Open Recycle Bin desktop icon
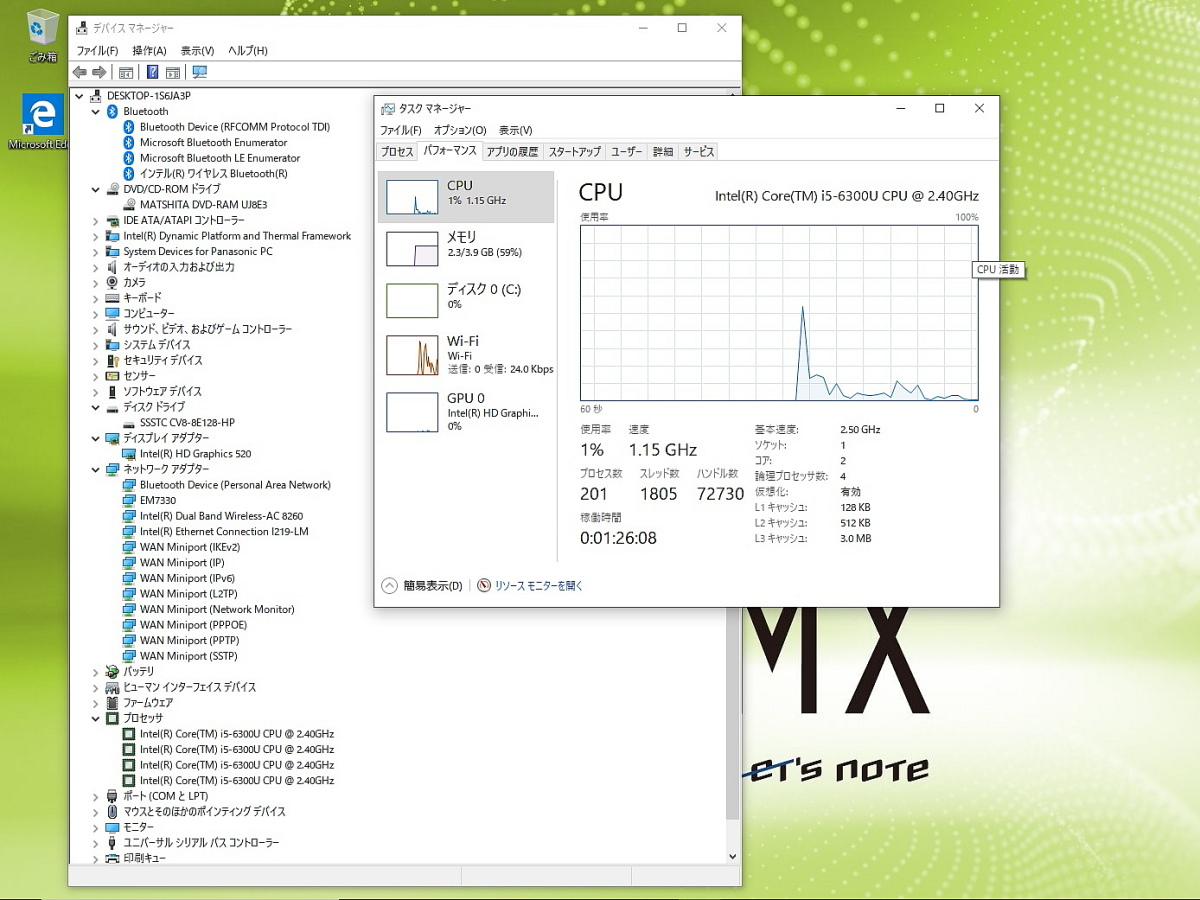This screenshot has height=900, width=1200. [42, 35]
